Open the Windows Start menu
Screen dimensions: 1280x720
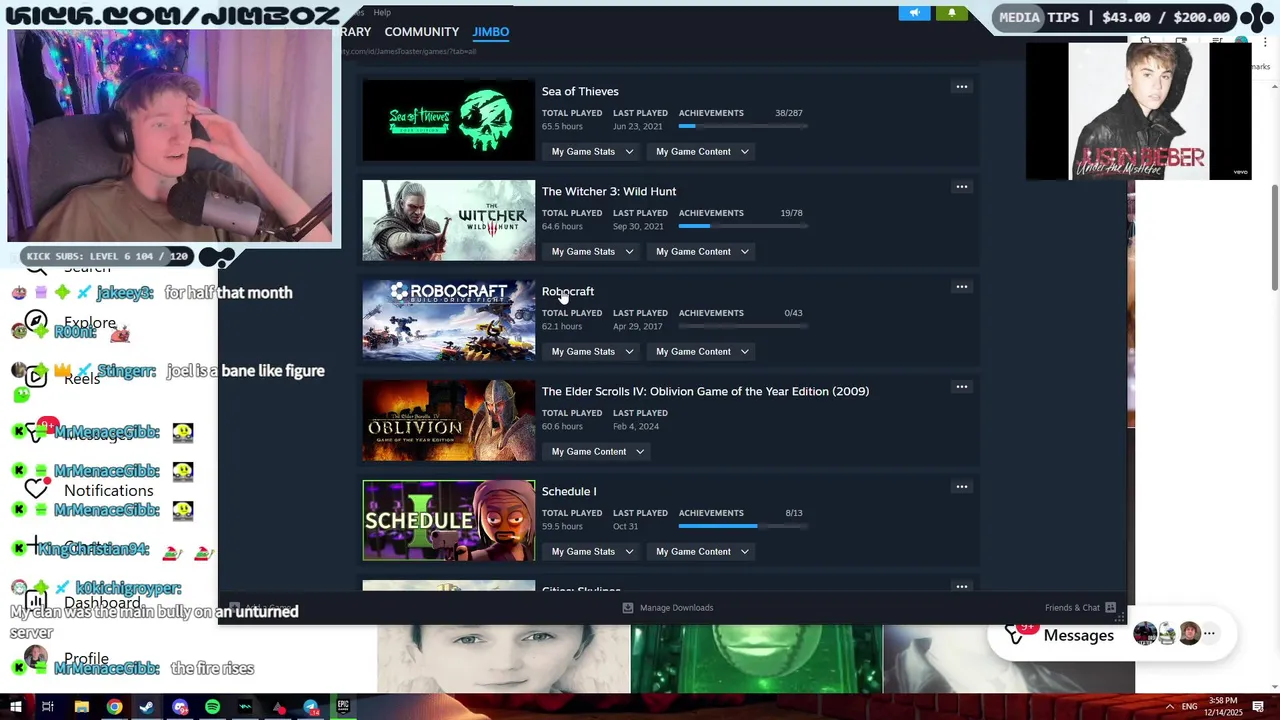click(15, 707)
